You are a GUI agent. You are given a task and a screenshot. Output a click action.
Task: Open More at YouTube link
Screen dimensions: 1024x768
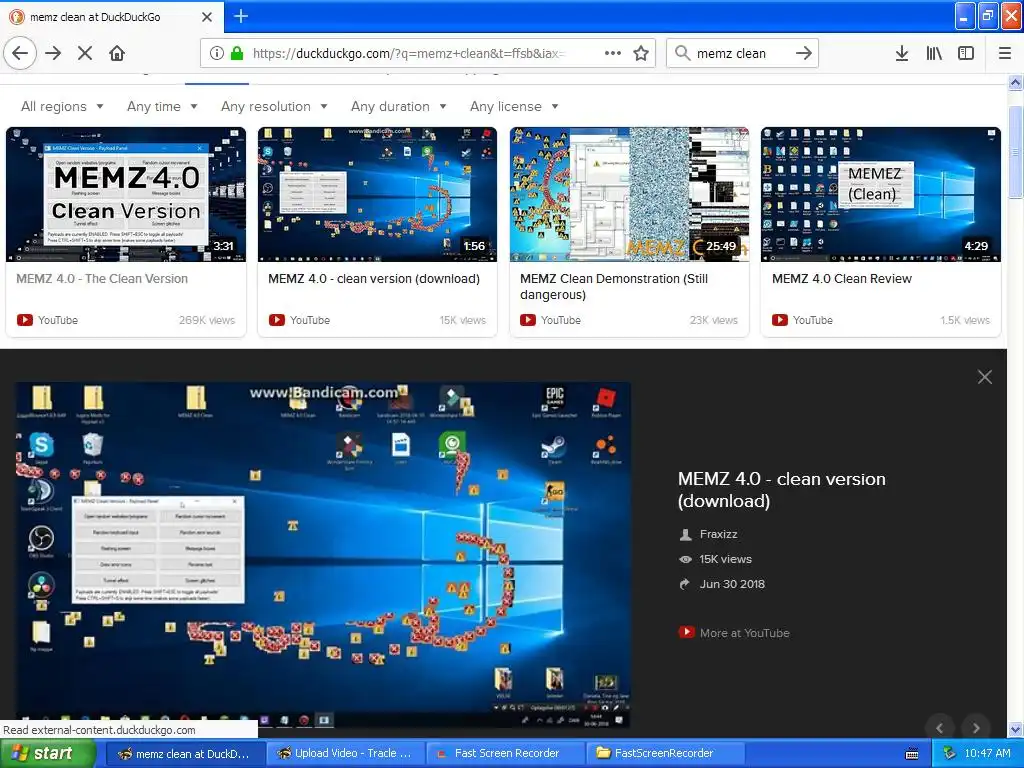click(744, 633)
